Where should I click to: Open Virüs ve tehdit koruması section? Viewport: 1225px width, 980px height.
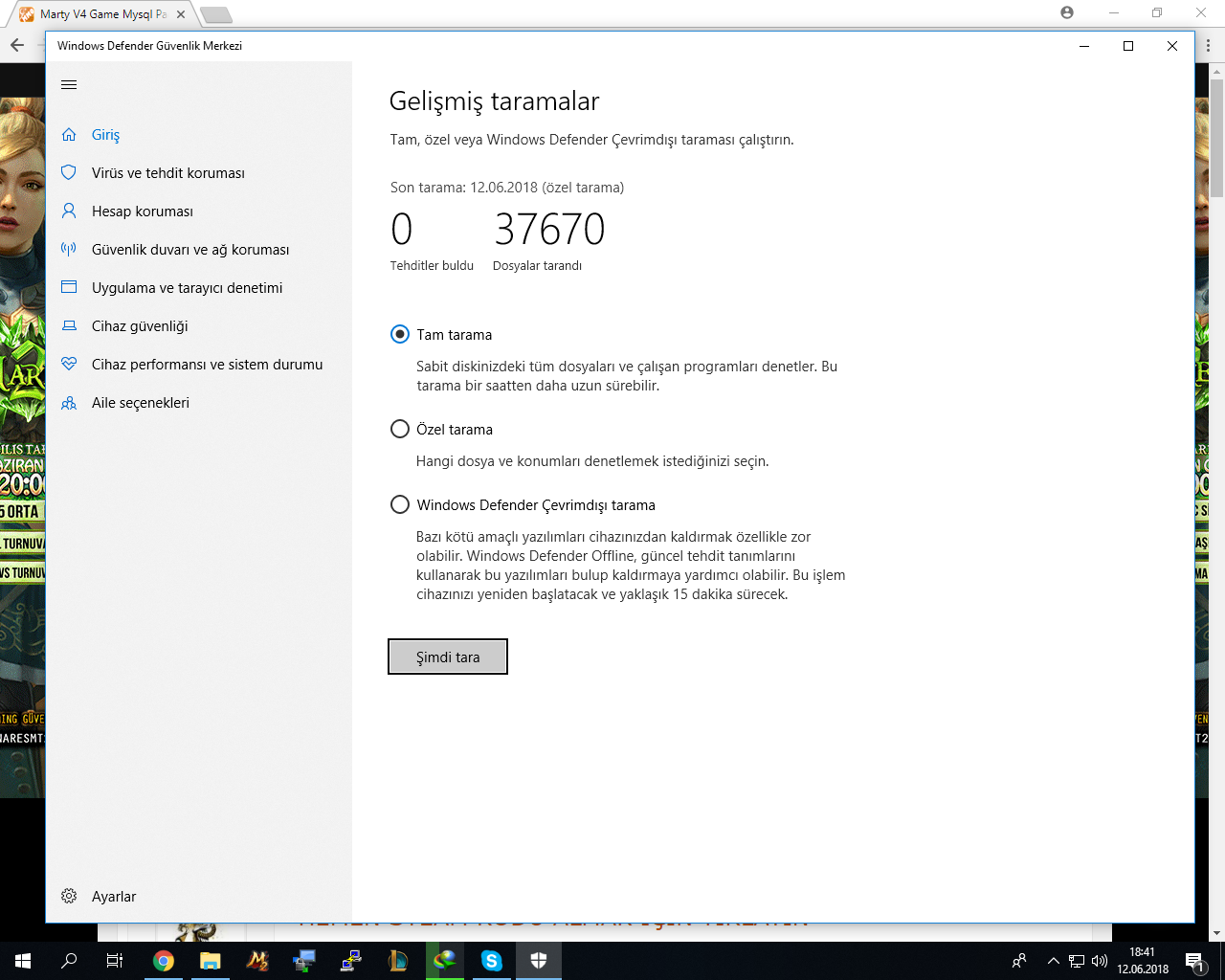pyautogui.click(x=199, y=173)
